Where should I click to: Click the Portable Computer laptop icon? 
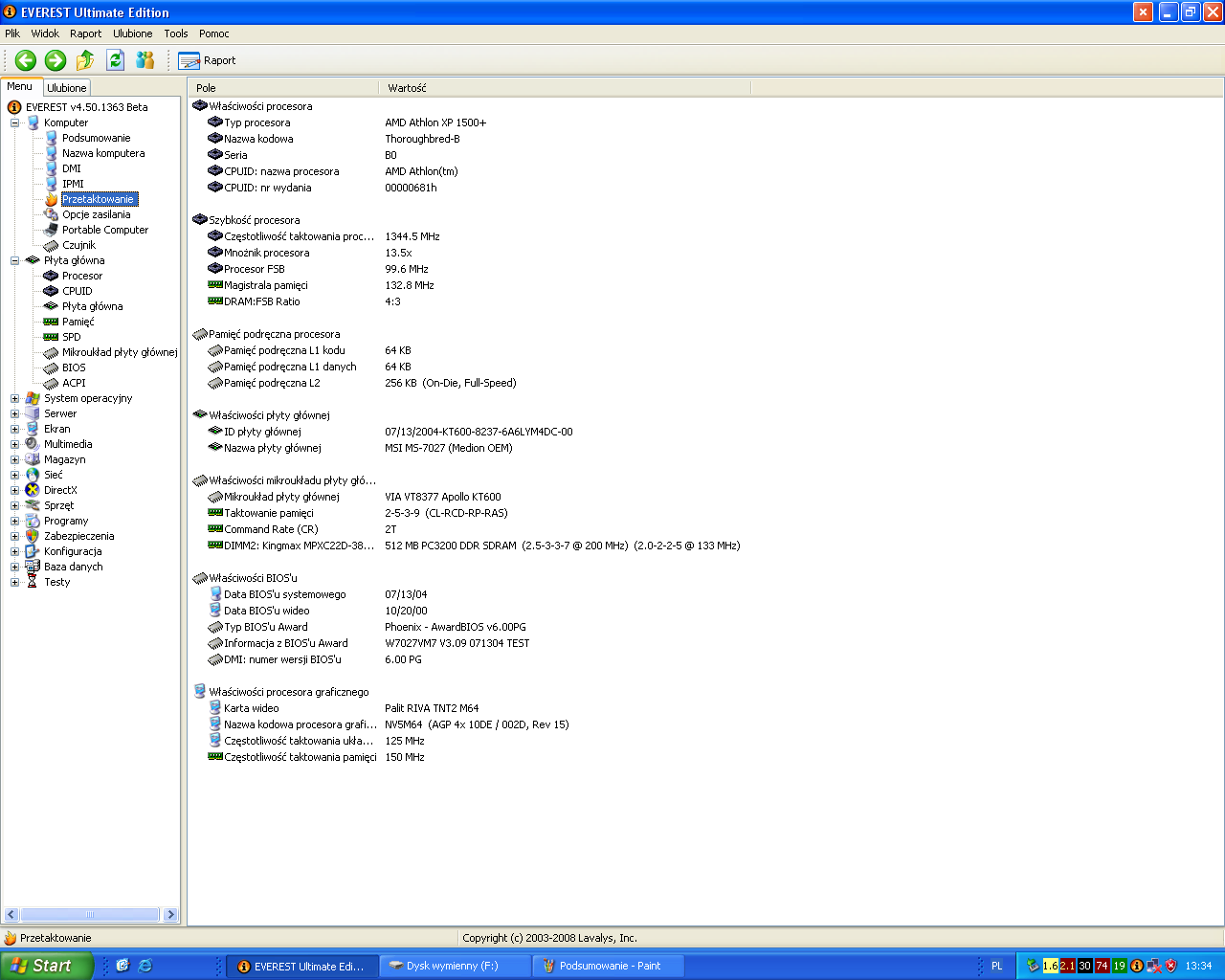pos(52,230)
